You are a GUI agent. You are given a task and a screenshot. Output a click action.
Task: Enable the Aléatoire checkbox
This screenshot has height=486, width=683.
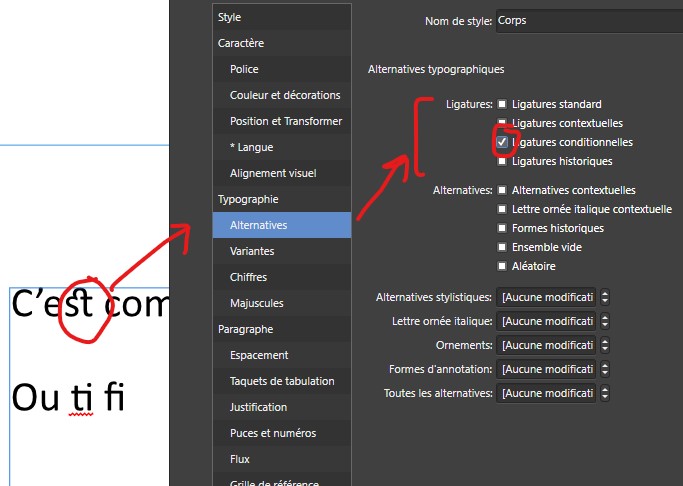coord(502,266)
